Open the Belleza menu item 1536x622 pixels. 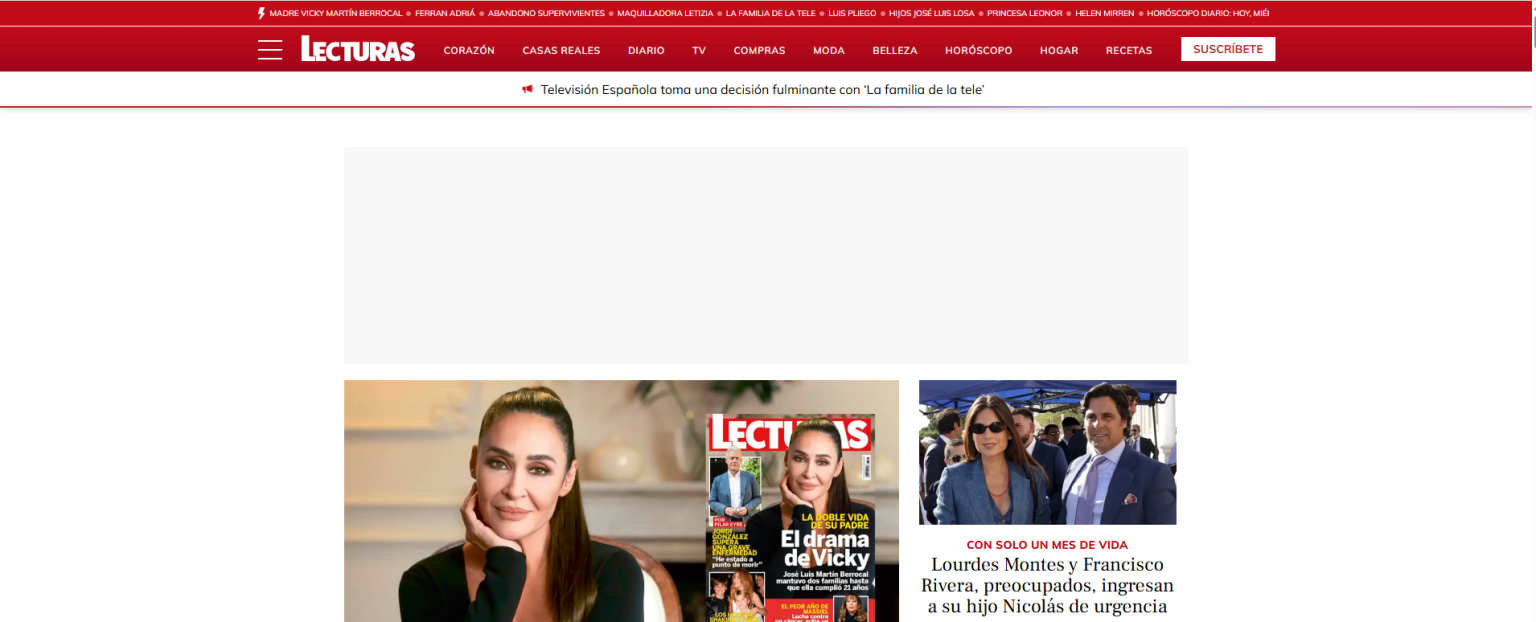tap(894, 50)
